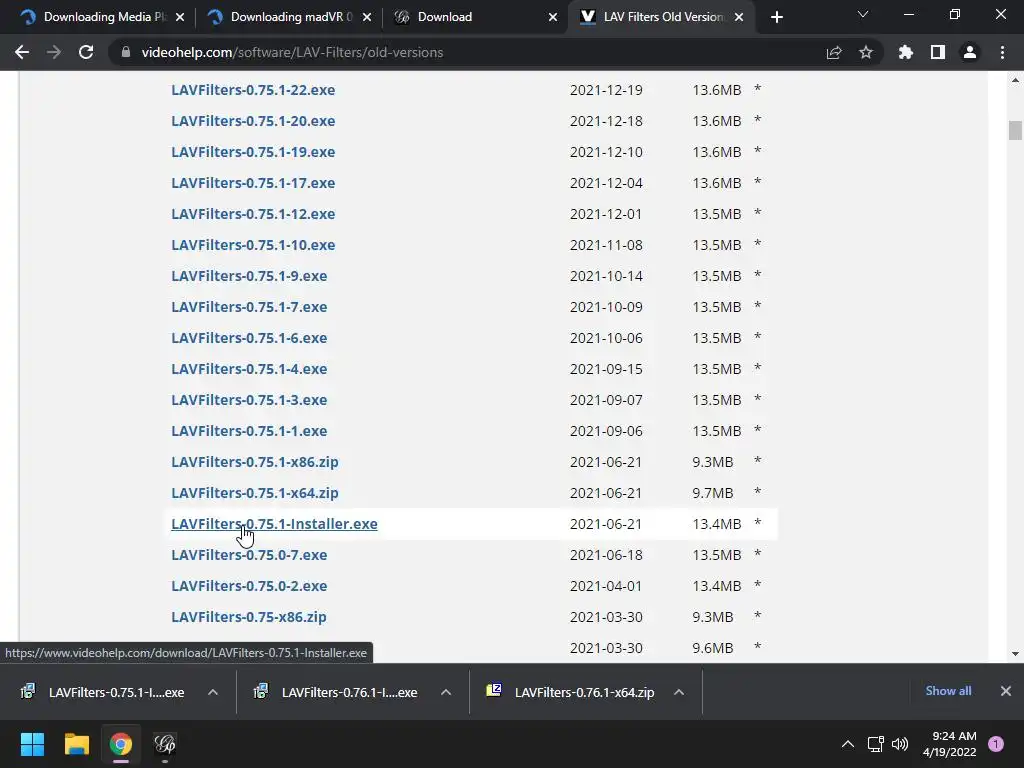Open the LAVFilters-0.75.1-7.exe link
The width and height of the screenshot is (1024, 768).
[249, 307]
